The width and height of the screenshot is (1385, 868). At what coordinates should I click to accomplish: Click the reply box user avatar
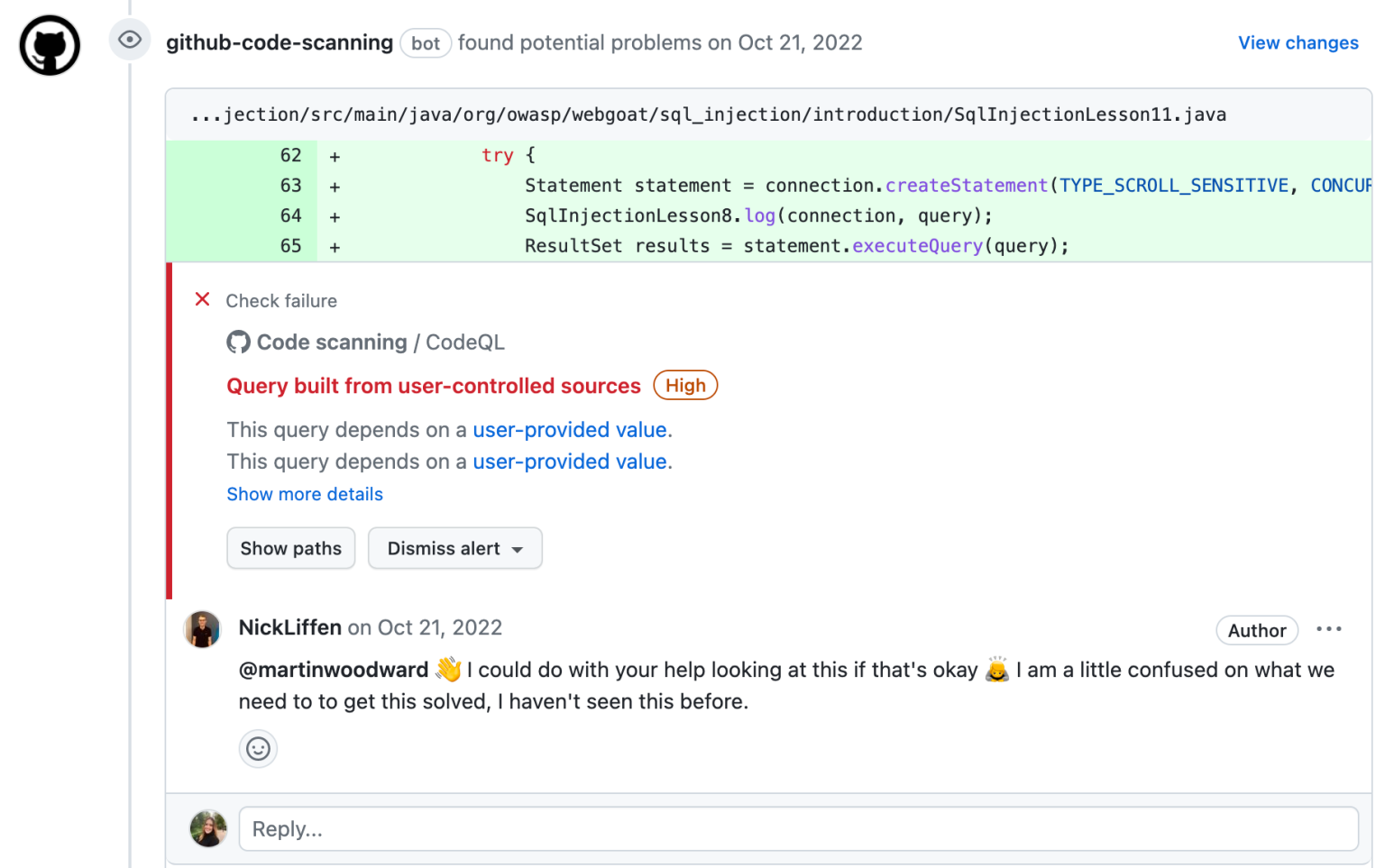208,828
